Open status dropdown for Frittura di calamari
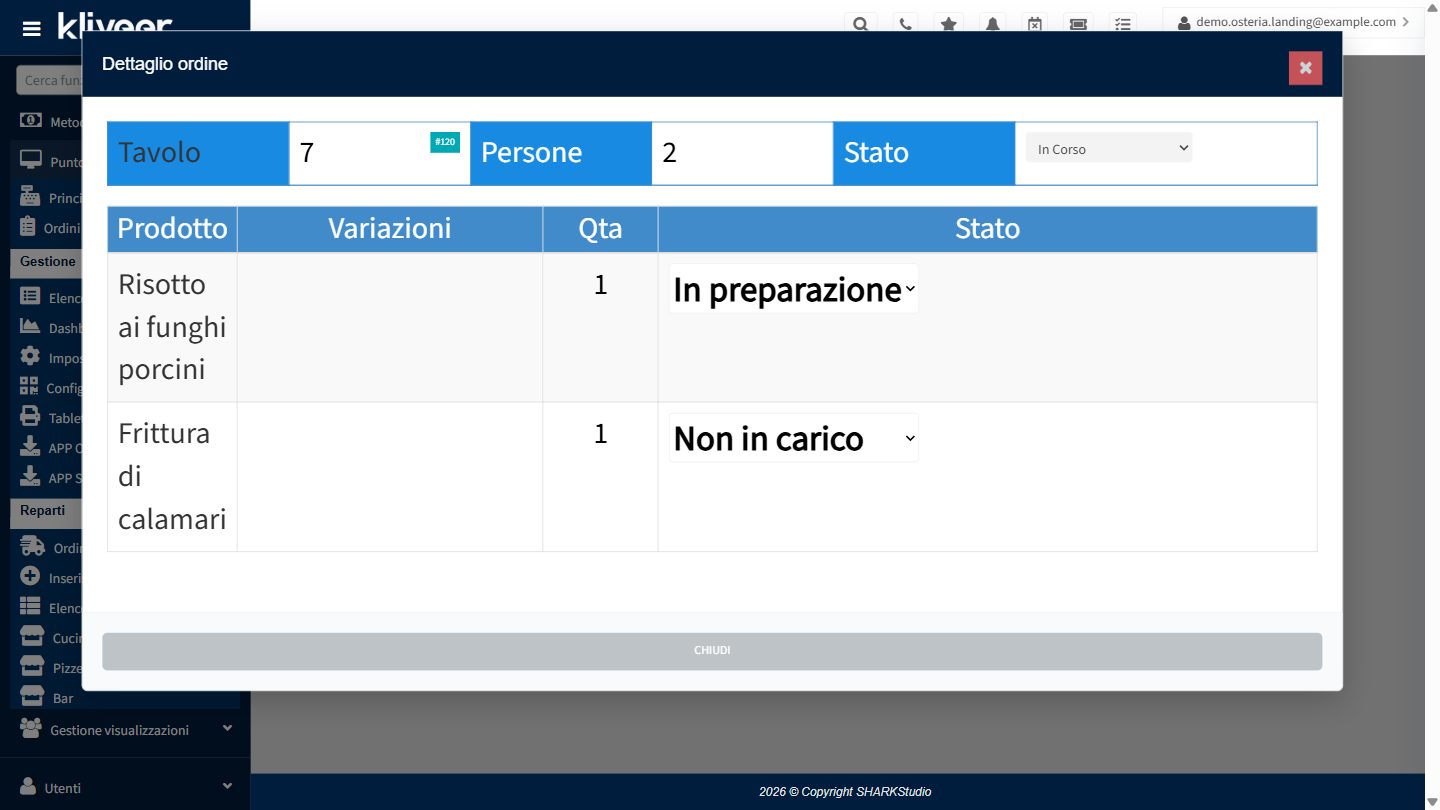 point(793,438)
